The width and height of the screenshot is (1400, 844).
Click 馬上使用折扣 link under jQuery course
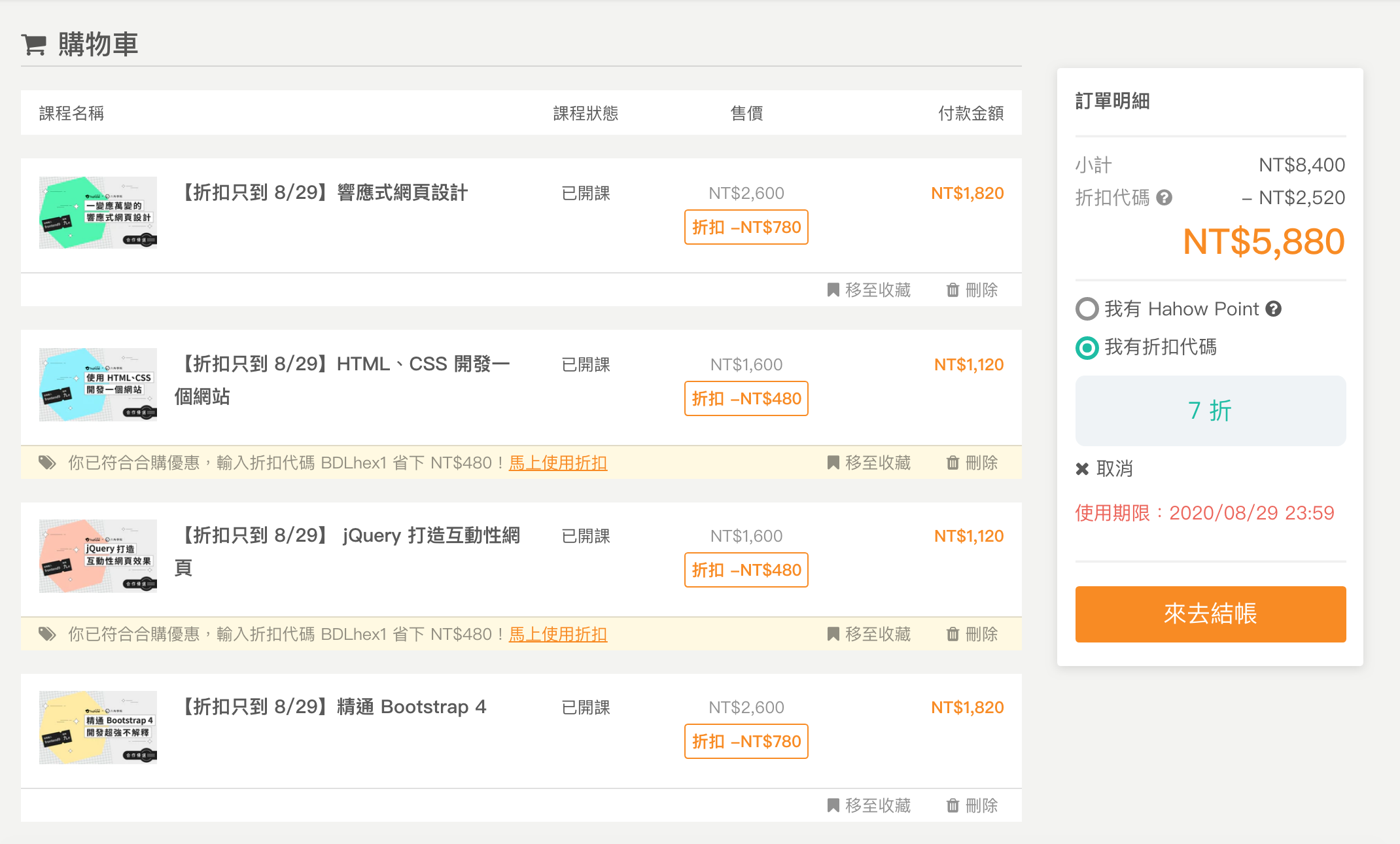click(558, 634)
